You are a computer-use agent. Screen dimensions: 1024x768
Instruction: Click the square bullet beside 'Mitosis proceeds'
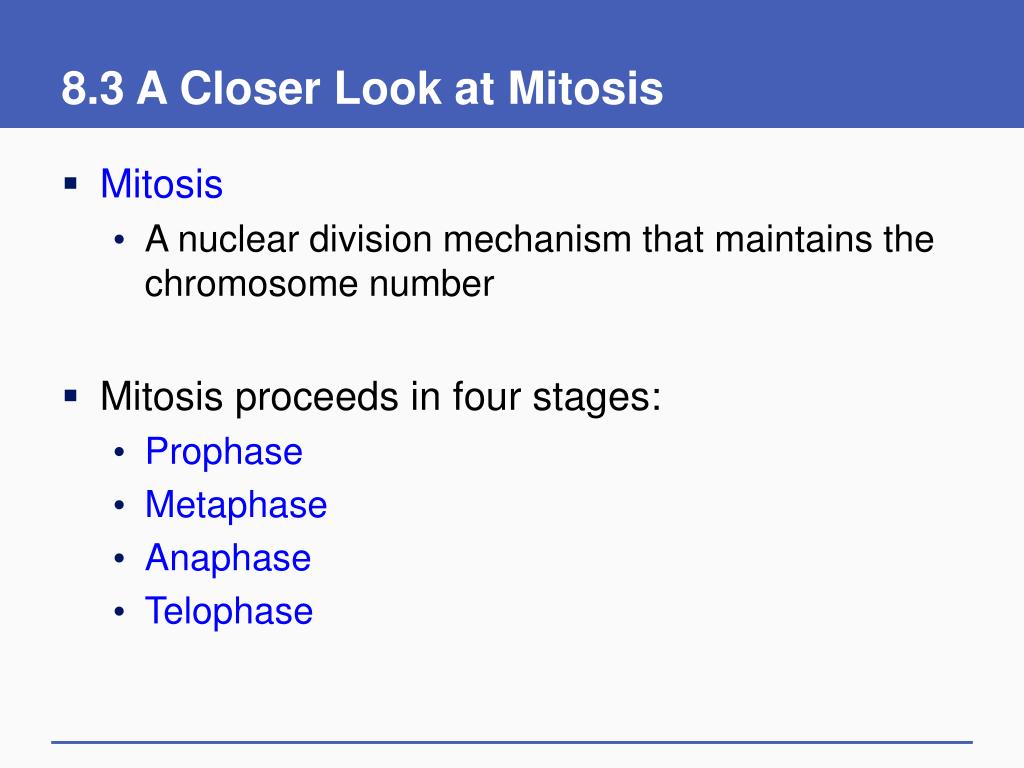pos(71,395)
